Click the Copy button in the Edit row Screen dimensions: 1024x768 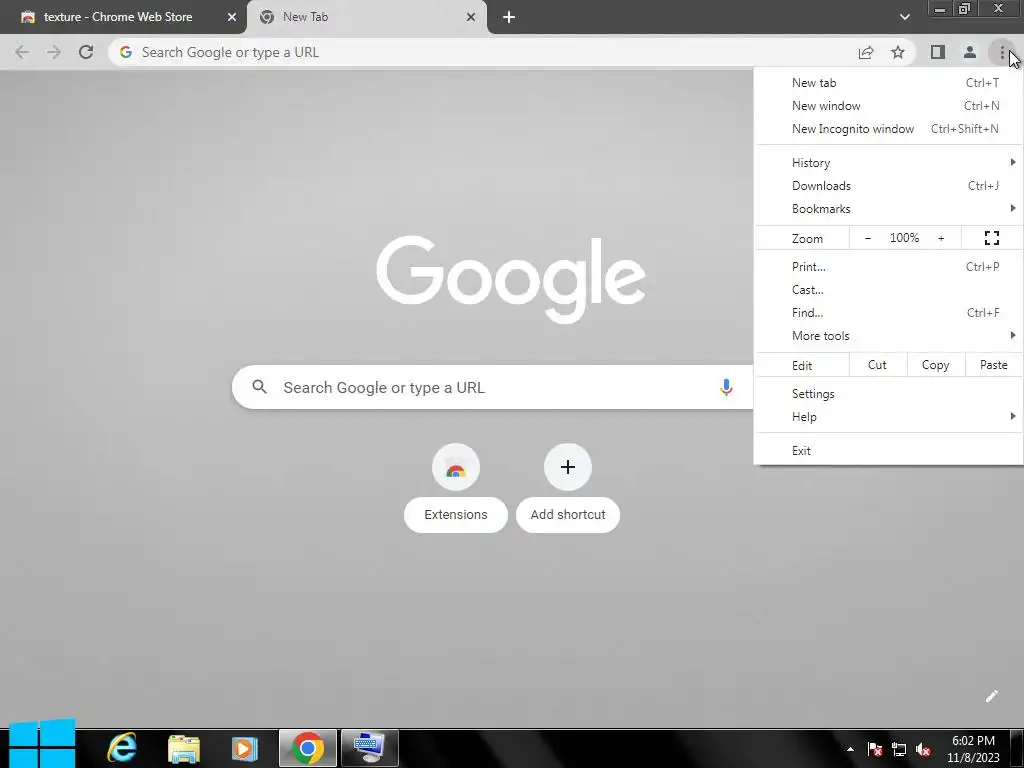(x=935, y=365)
